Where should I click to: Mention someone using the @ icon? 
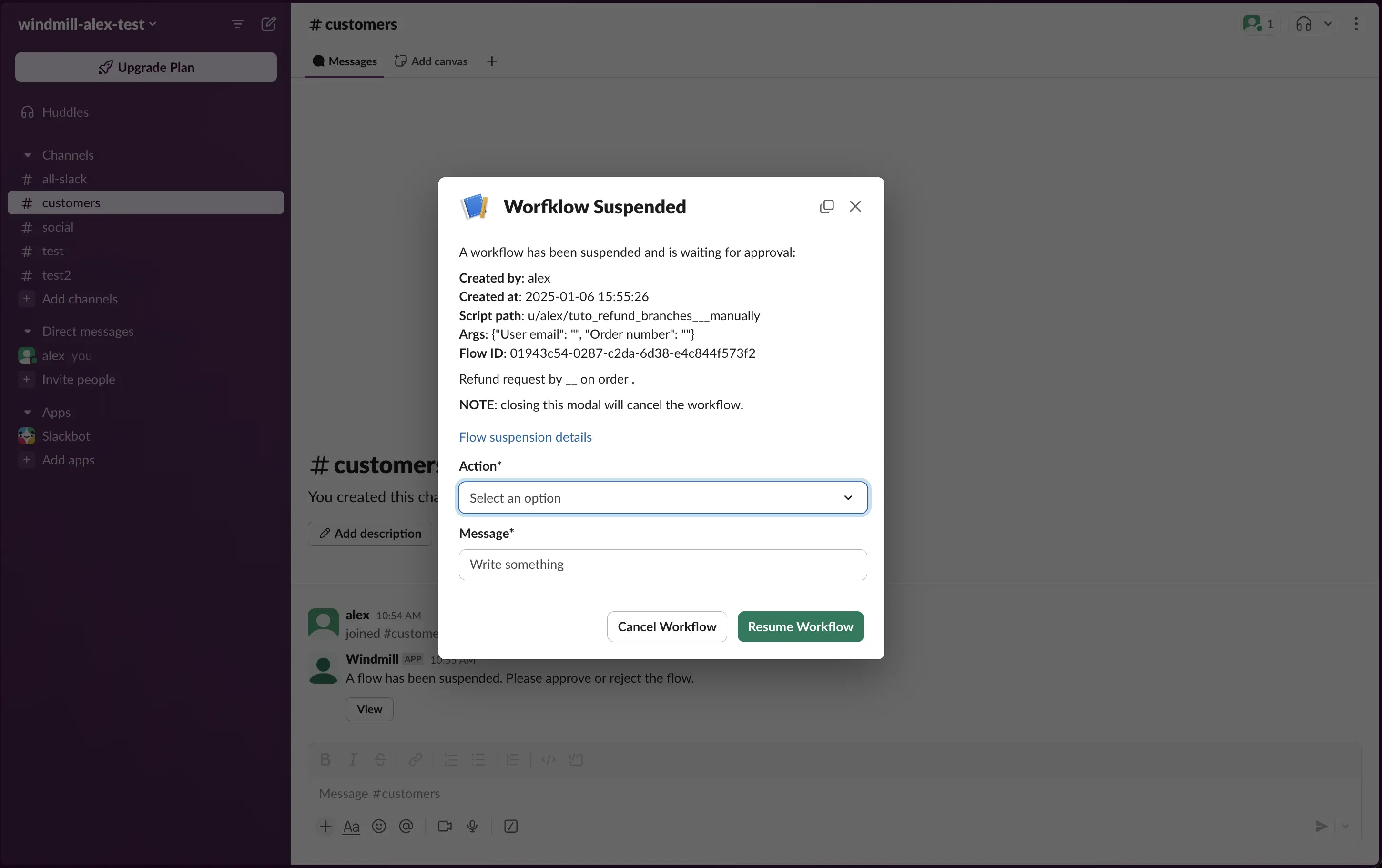coord(406,826)
